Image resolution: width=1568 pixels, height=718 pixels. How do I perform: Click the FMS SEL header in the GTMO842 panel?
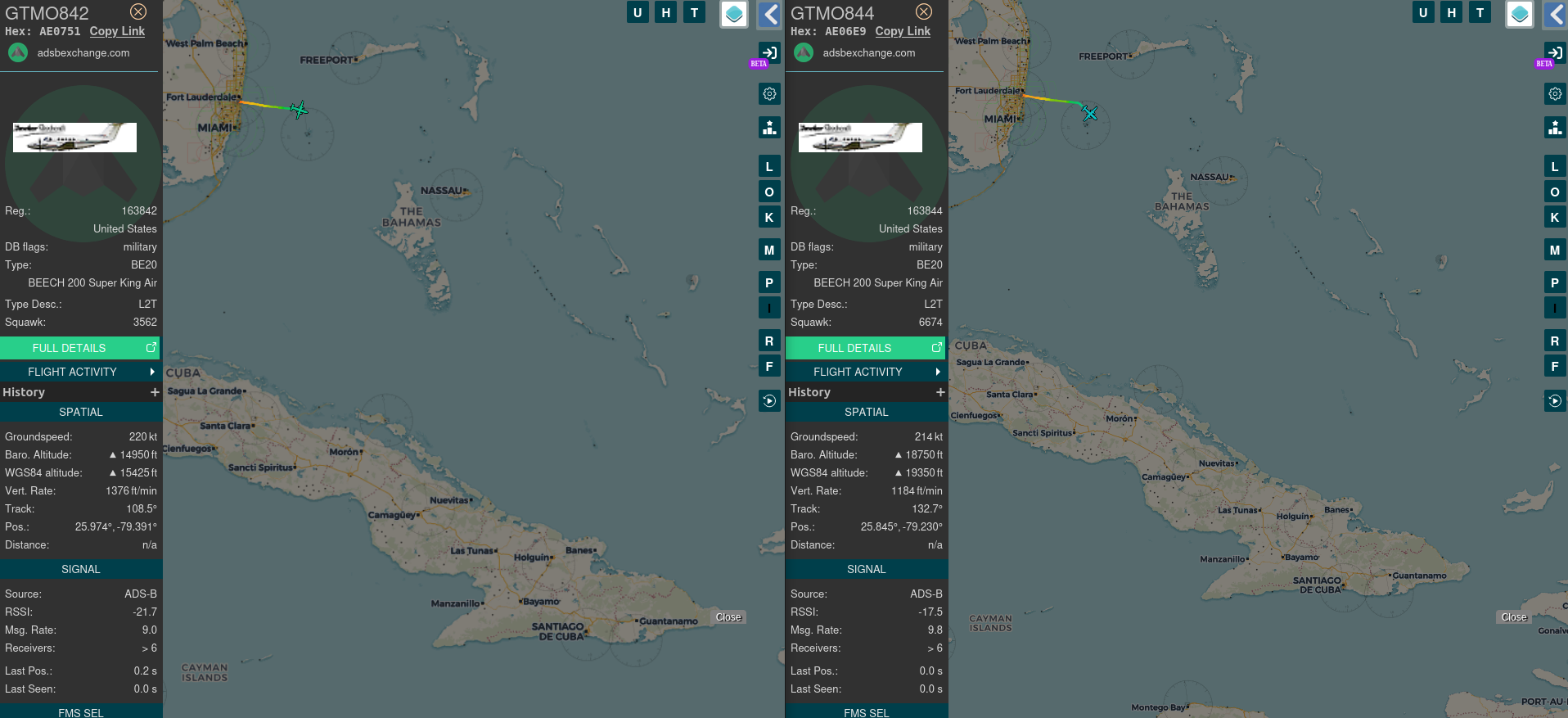(x=81, y=712)
